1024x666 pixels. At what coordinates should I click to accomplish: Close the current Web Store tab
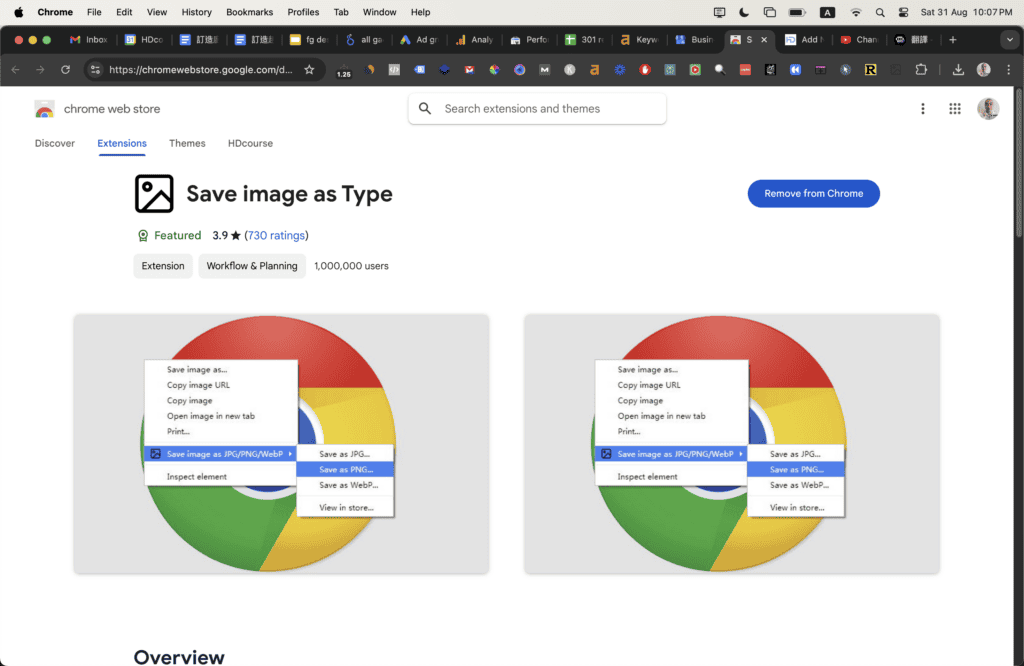click(x=764, y=40)
